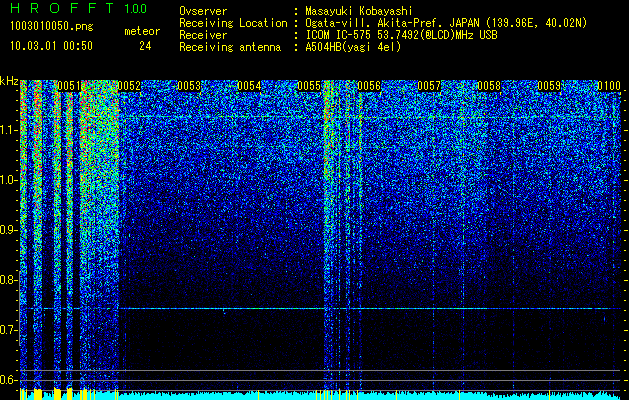This screenshot has width=629, height=400.
Task: Click the 0.7 frequency axis label
Action: click(9, 330)
